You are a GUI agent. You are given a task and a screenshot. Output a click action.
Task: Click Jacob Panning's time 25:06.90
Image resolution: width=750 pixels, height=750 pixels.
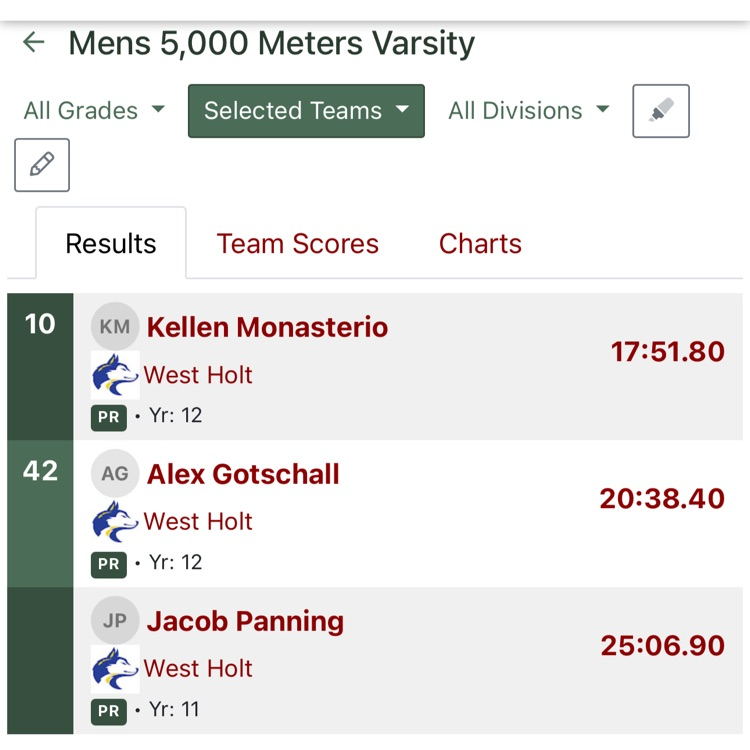click(x=662, y=646)
